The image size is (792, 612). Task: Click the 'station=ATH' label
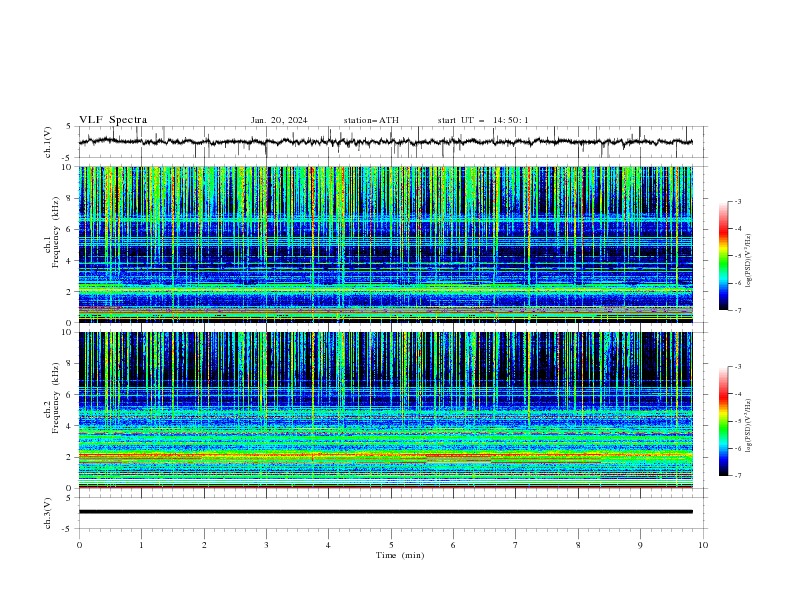point(371,120)
